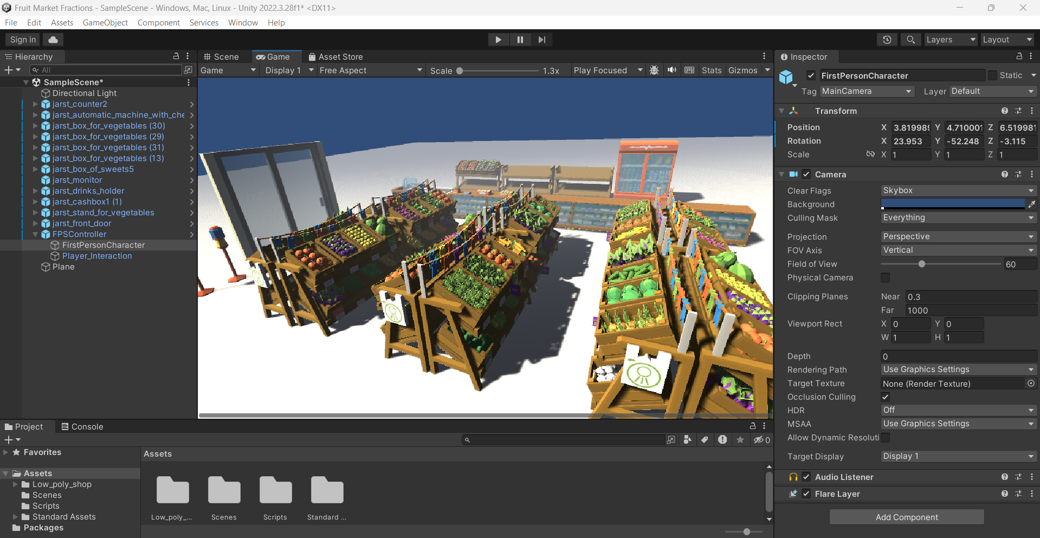Click the Sign in button

(22, 40)
